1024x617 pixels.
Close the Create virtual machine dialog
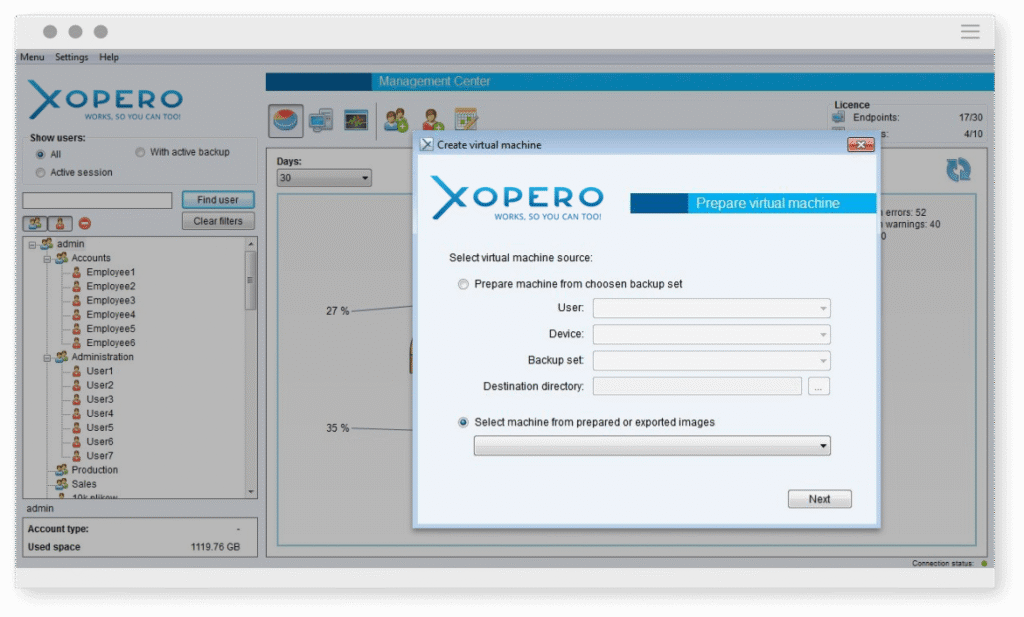point(860,144)
